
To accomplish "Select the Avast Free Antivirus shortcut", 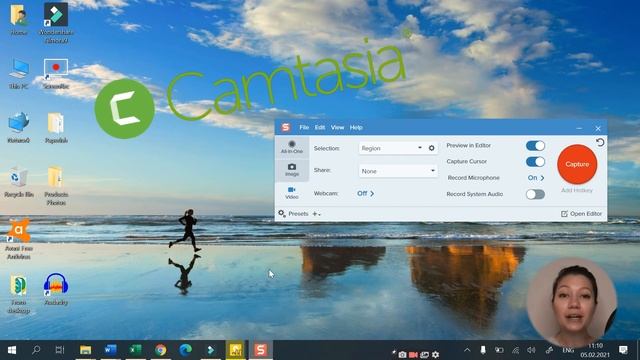I will [x=18, y=239].
